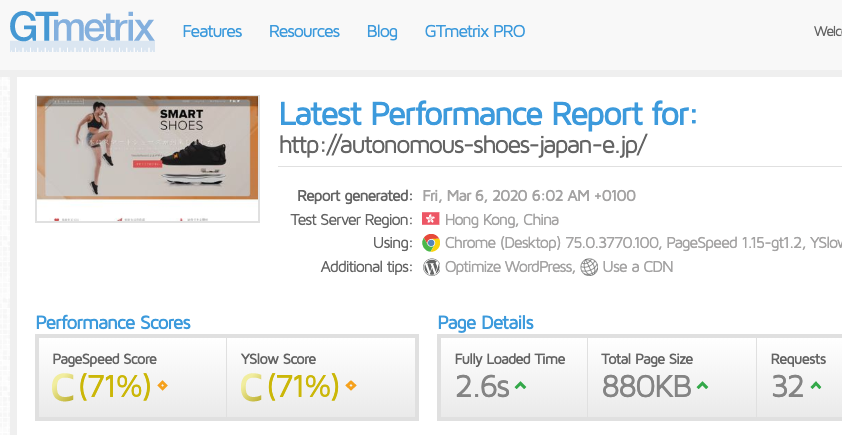
Task: Click green arrow next to 32 requests
Action: coord(816,385)
